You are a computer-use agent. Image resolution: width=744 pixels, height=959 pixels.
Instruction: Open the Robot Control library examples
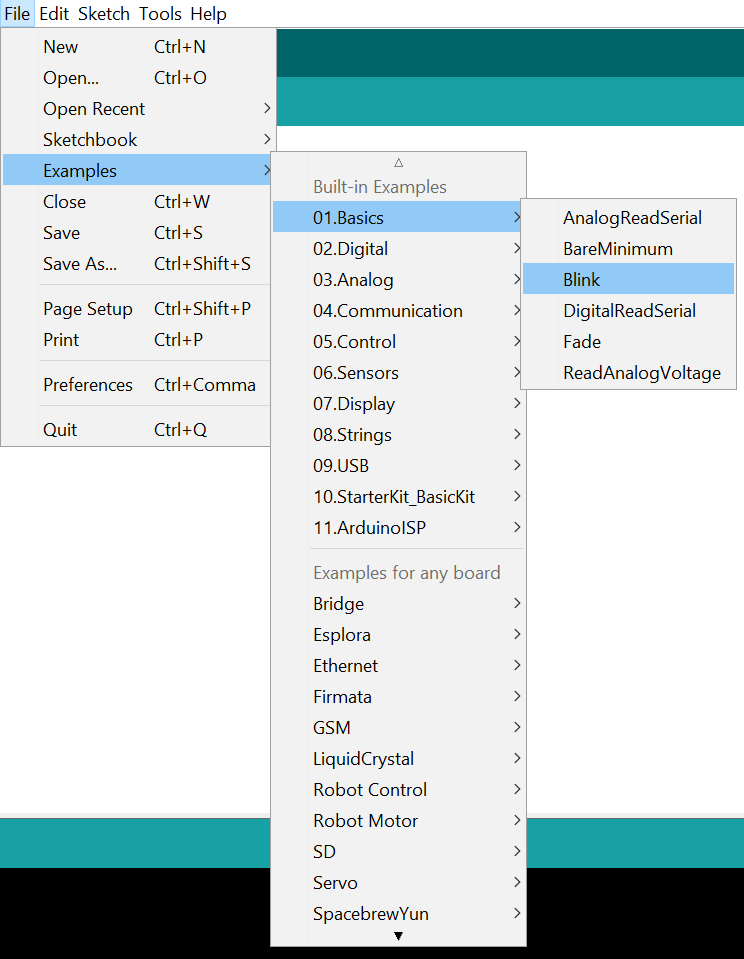click(x=398, y=790)
